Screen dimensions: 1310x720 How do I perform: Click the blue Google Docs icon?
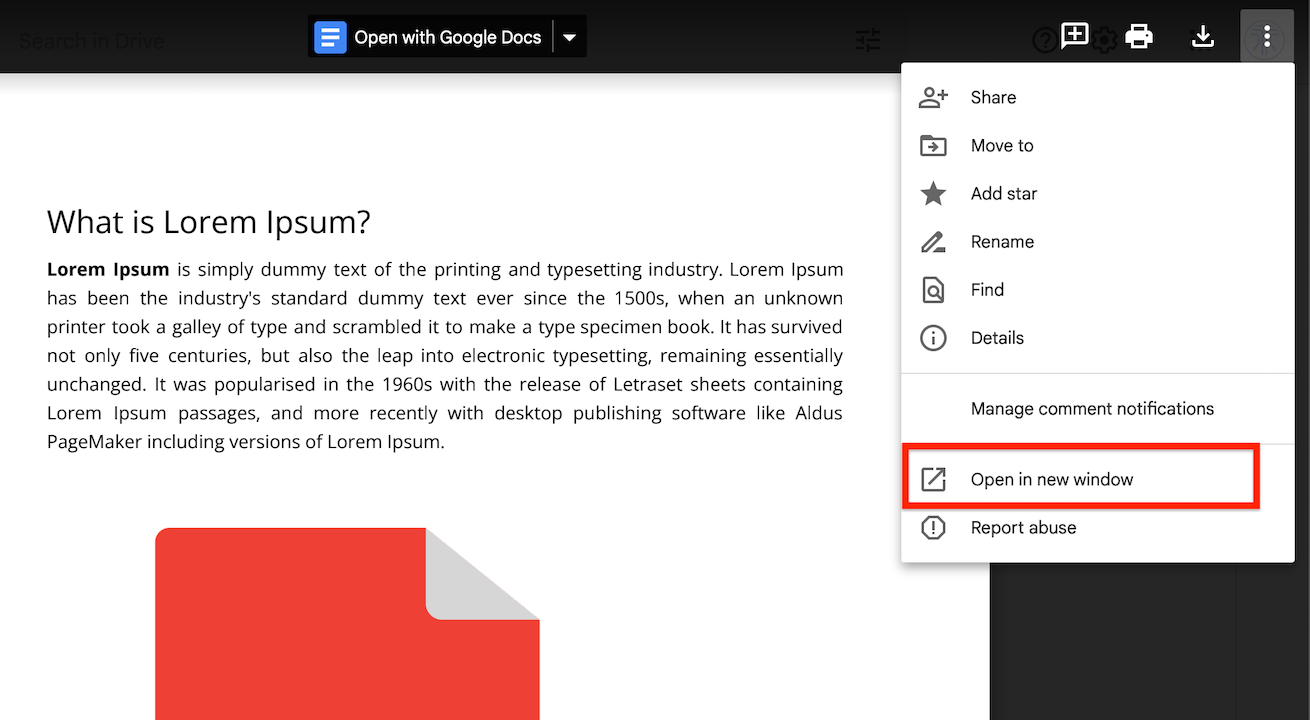point(330,38)
